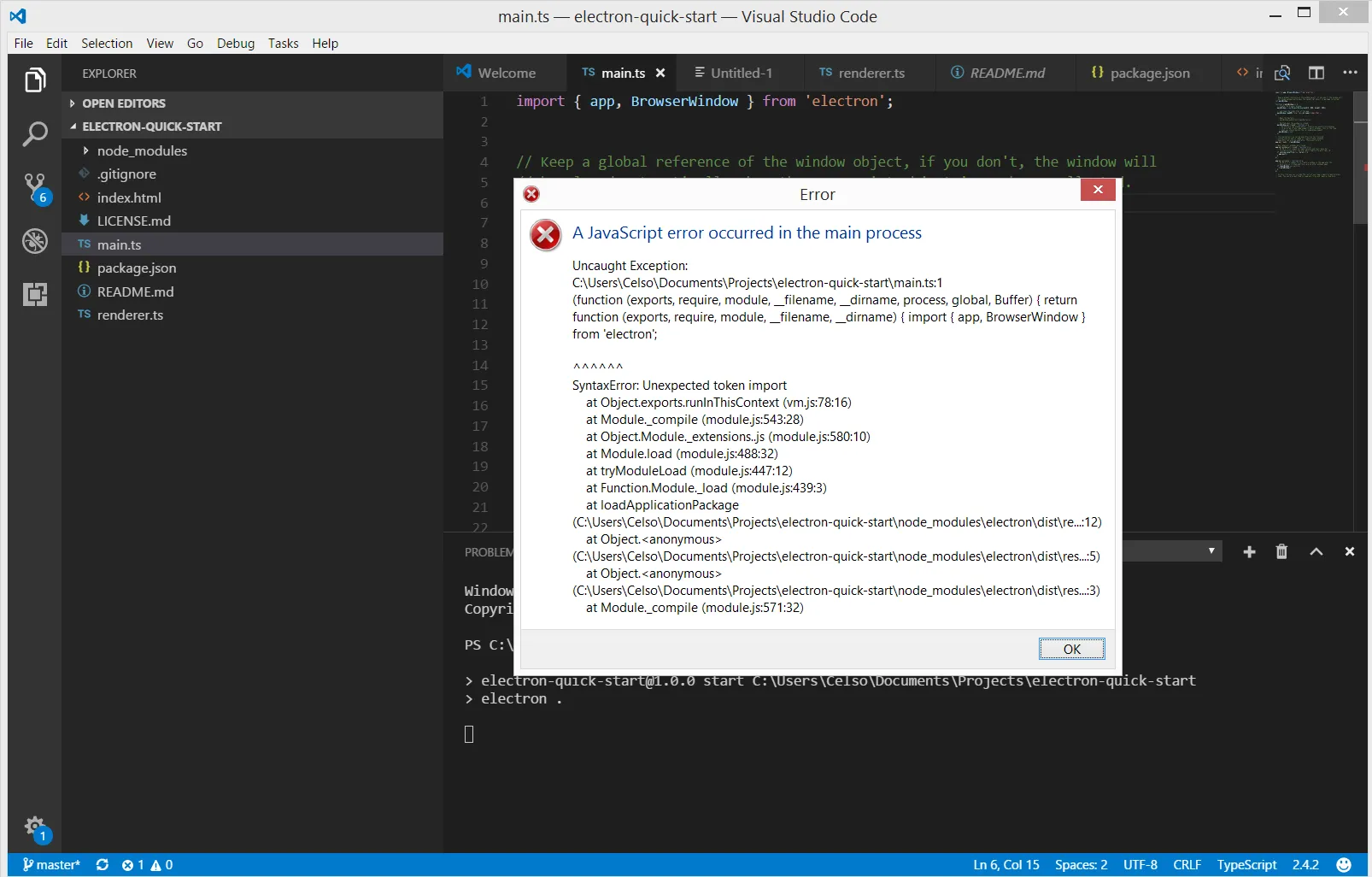Image resolution: width=1372 pixels, height=877 pixels.
Task: Open README.md in the explorer tree
Action: (x=252, y=291)
